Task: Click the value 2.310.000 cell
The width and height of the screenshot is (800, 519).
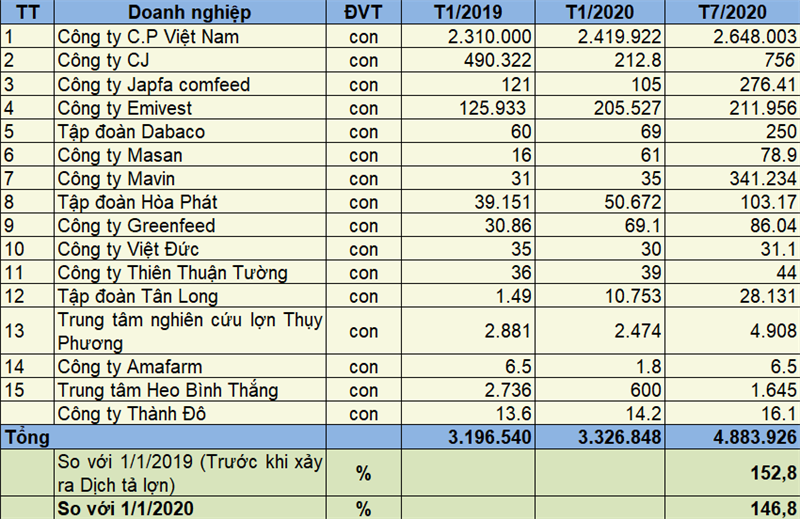Action: click(468, 37)
